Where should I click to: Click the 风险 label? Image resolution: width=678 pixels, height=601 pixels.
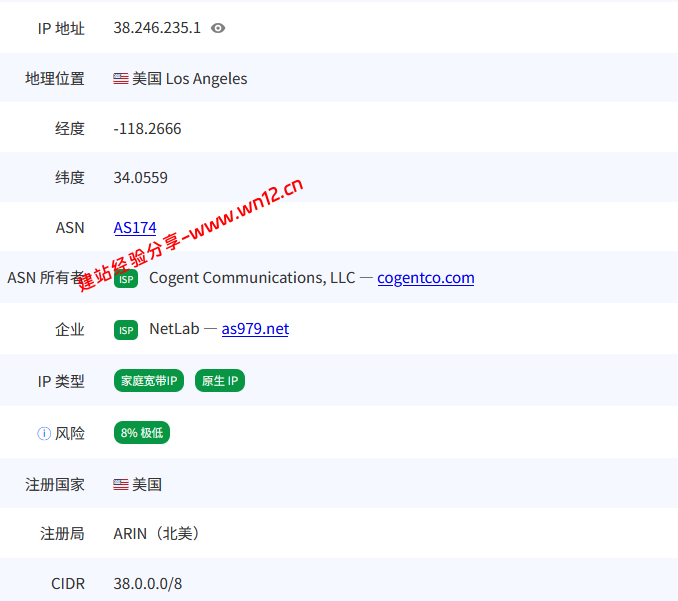(x=70, y=433)
